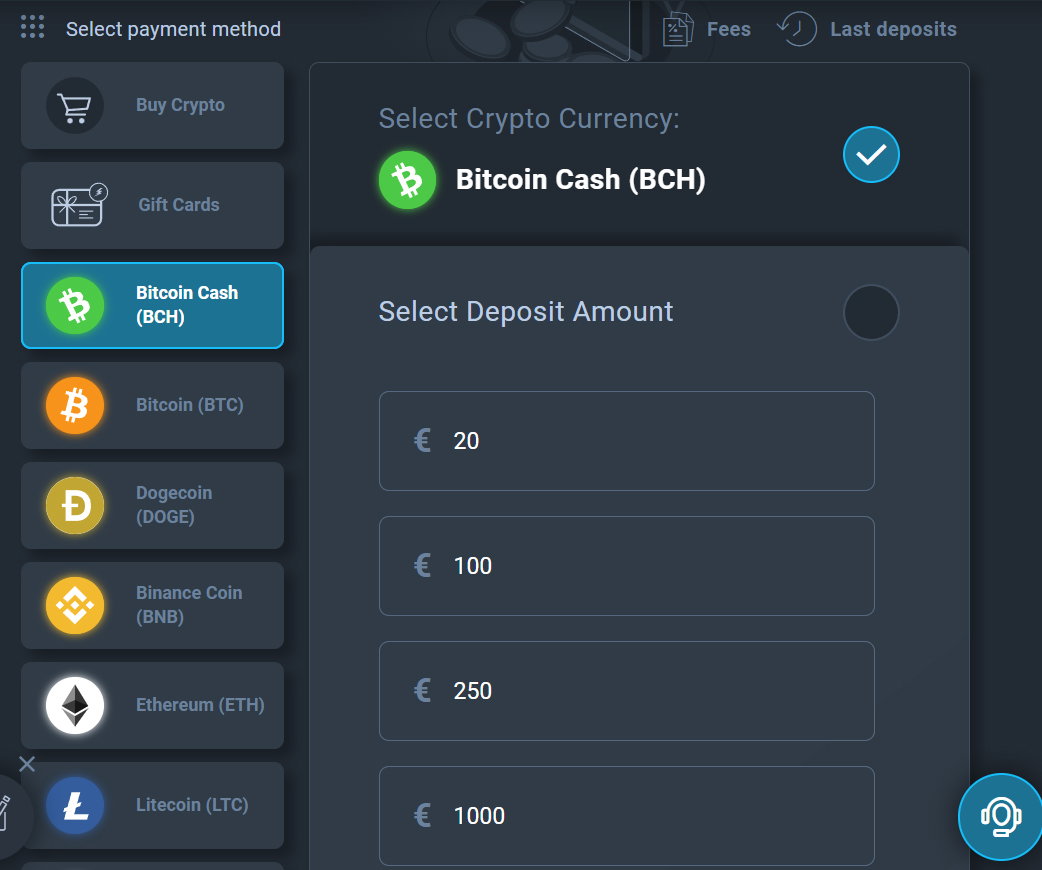Toggle the blue checkmark for crypto currency

pyautogui.click(x=871, y=154)
